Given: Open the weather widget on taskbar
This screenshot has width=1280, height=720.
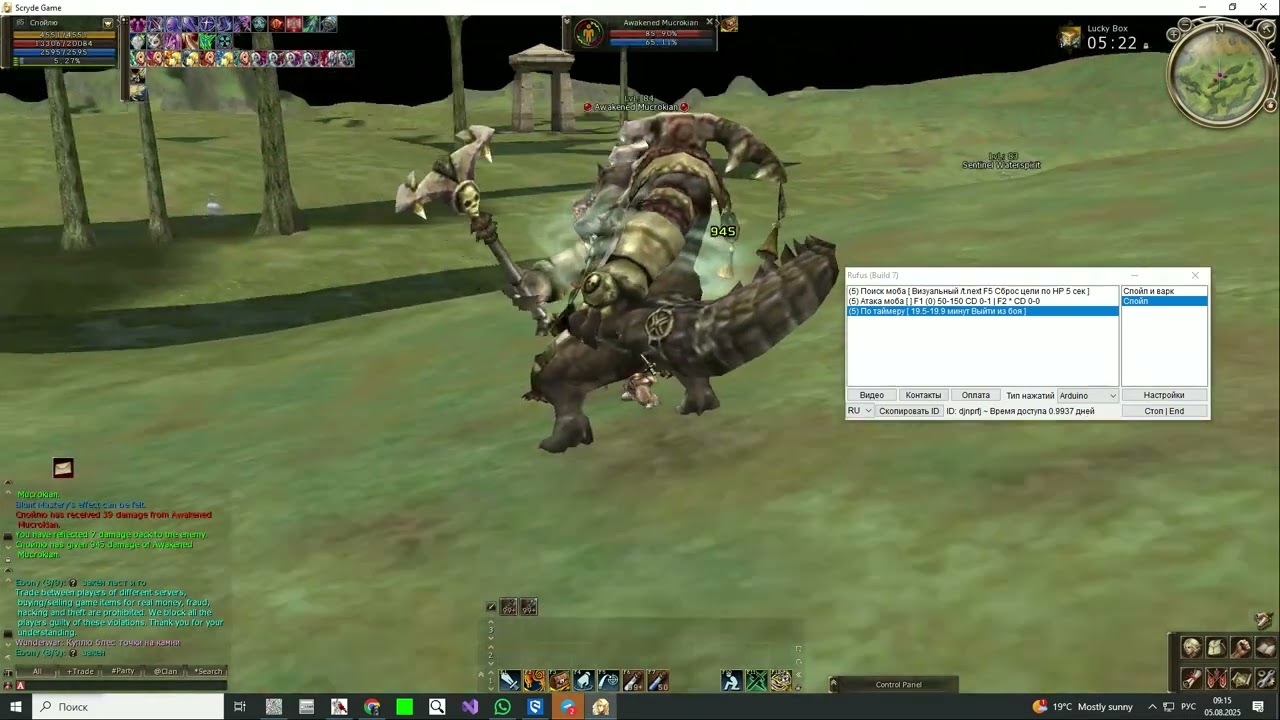Looking at the screenshot, I should coord(1083,707).
